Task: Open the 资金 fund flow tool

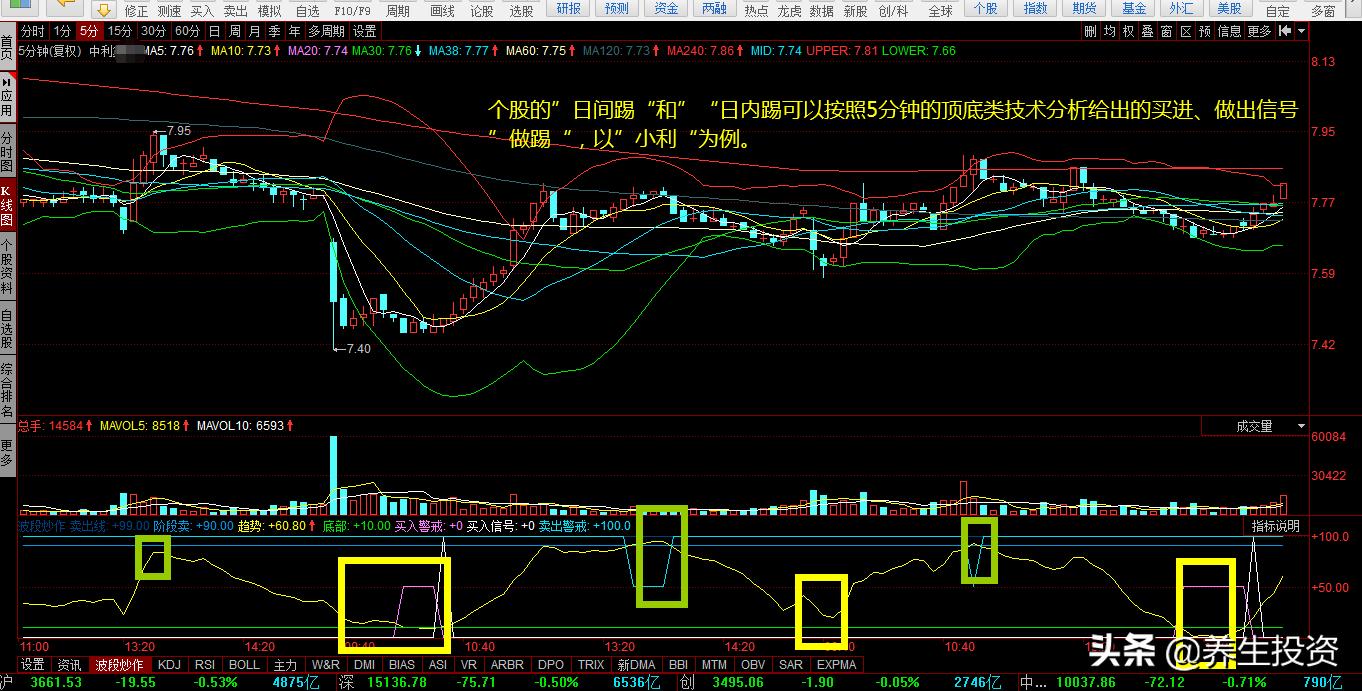Action: tap(666, 9)
